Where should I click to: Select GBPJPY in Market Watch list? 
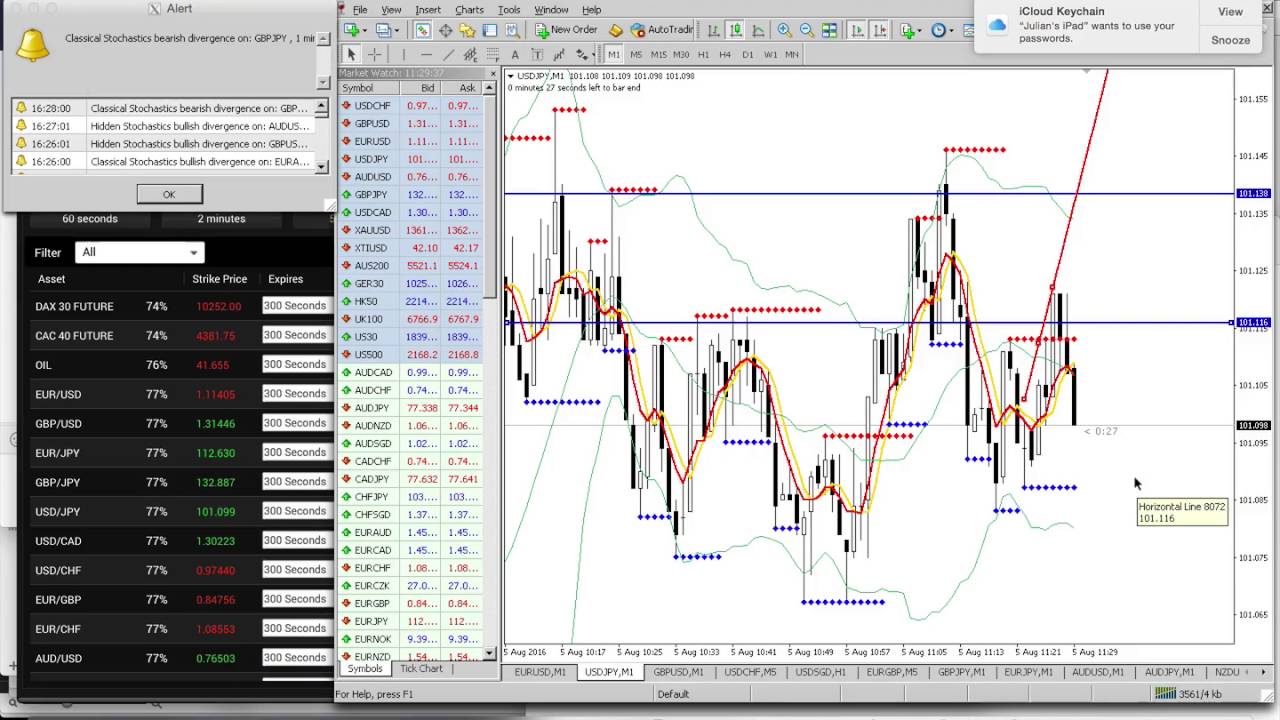point(412,195)
